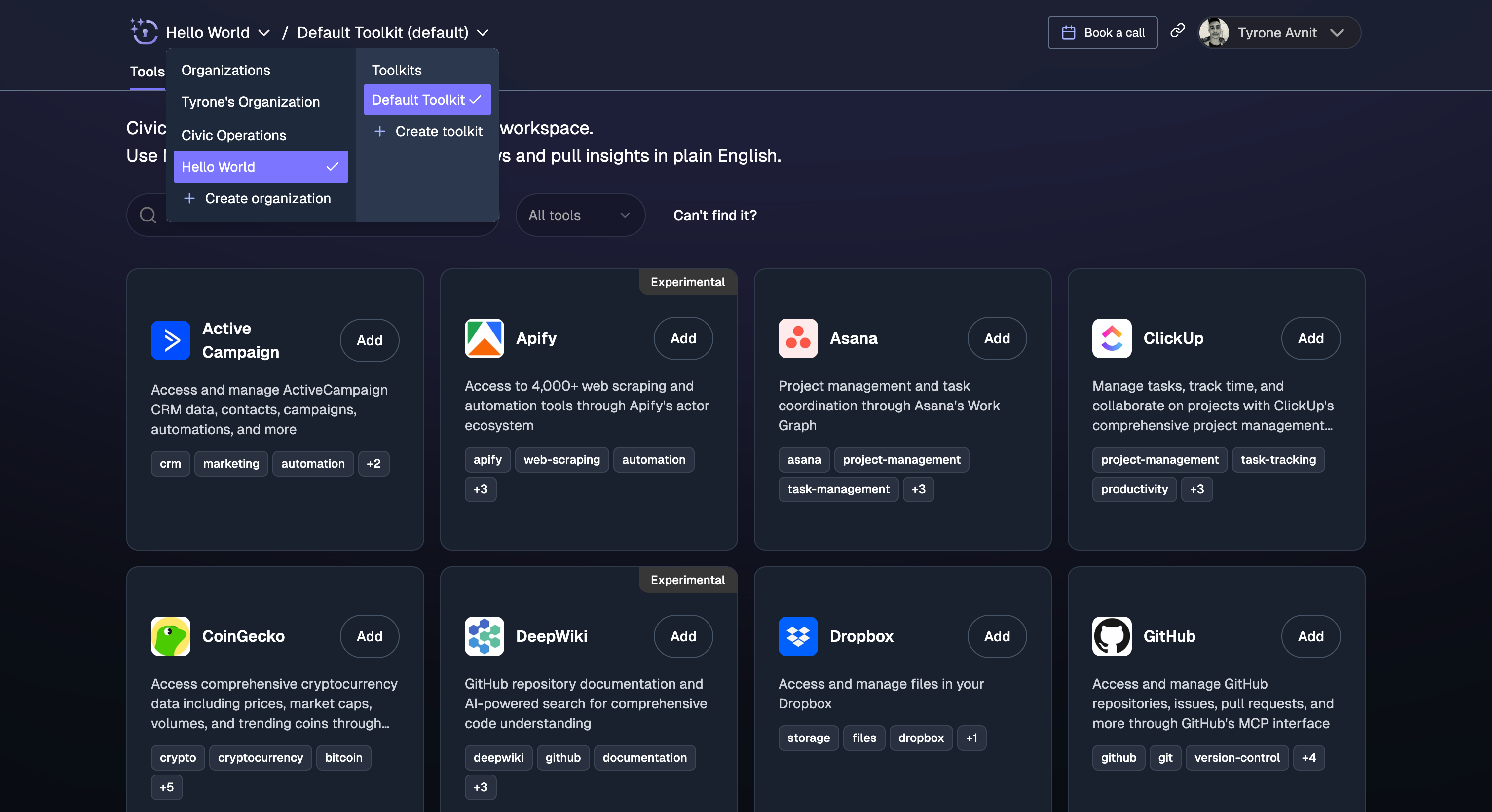
Task: Click the Asana tool icon
Action: (x=797, y=338)
